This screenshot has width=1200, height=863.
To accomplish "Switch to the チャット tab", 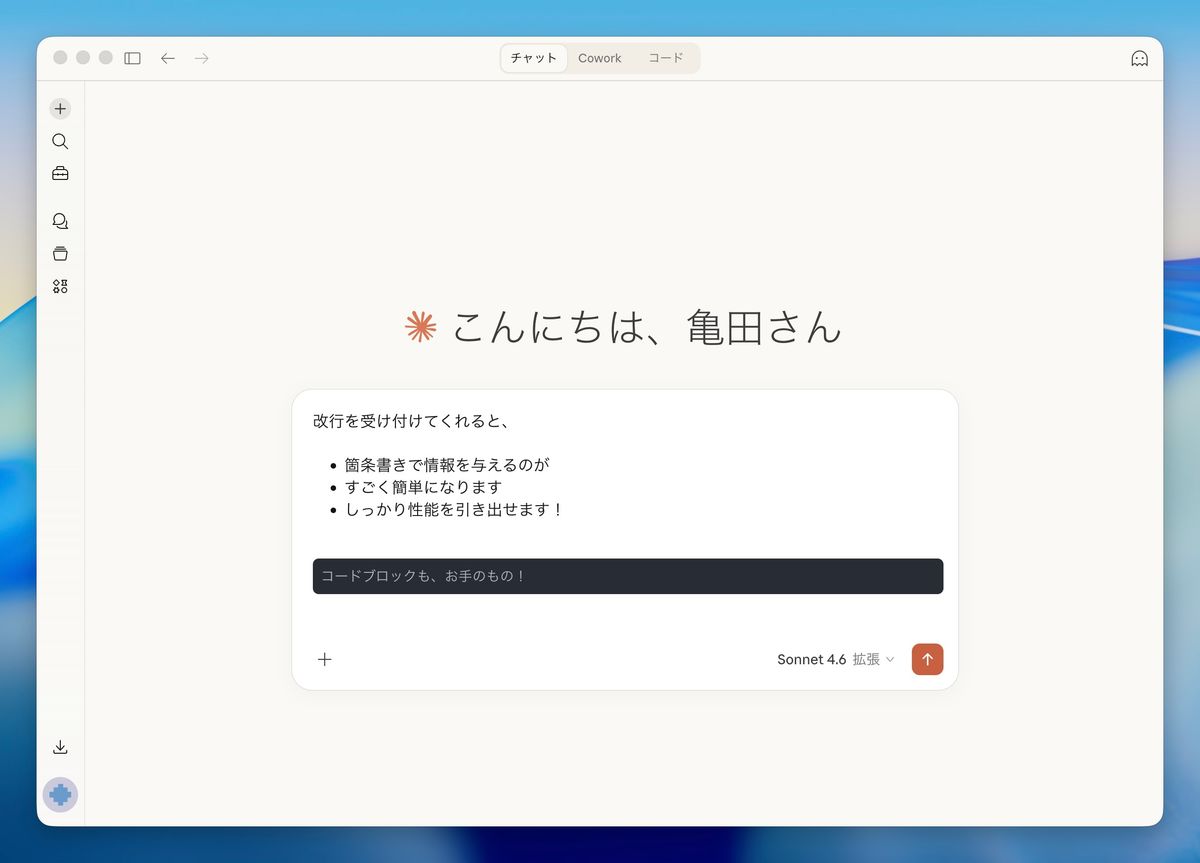I will pyautogui.click(x=534, y=58).
